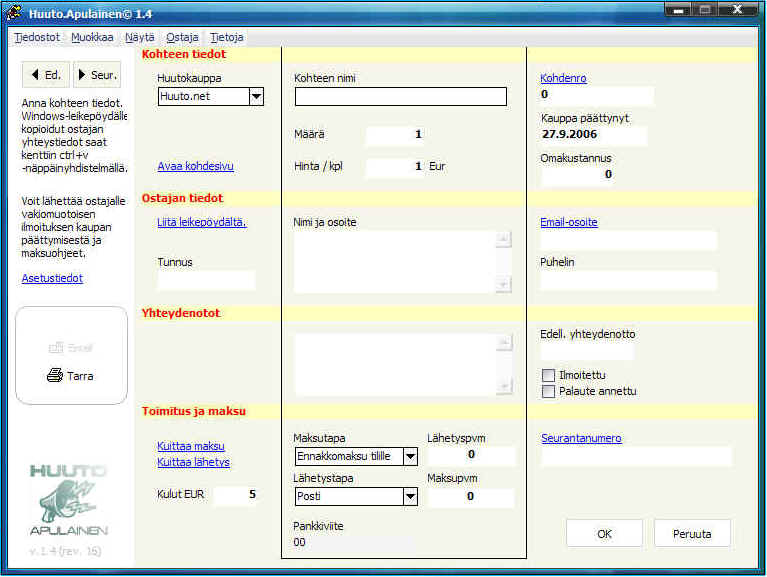Check the Palaute annettu checkbox

[x=548, y=392]
